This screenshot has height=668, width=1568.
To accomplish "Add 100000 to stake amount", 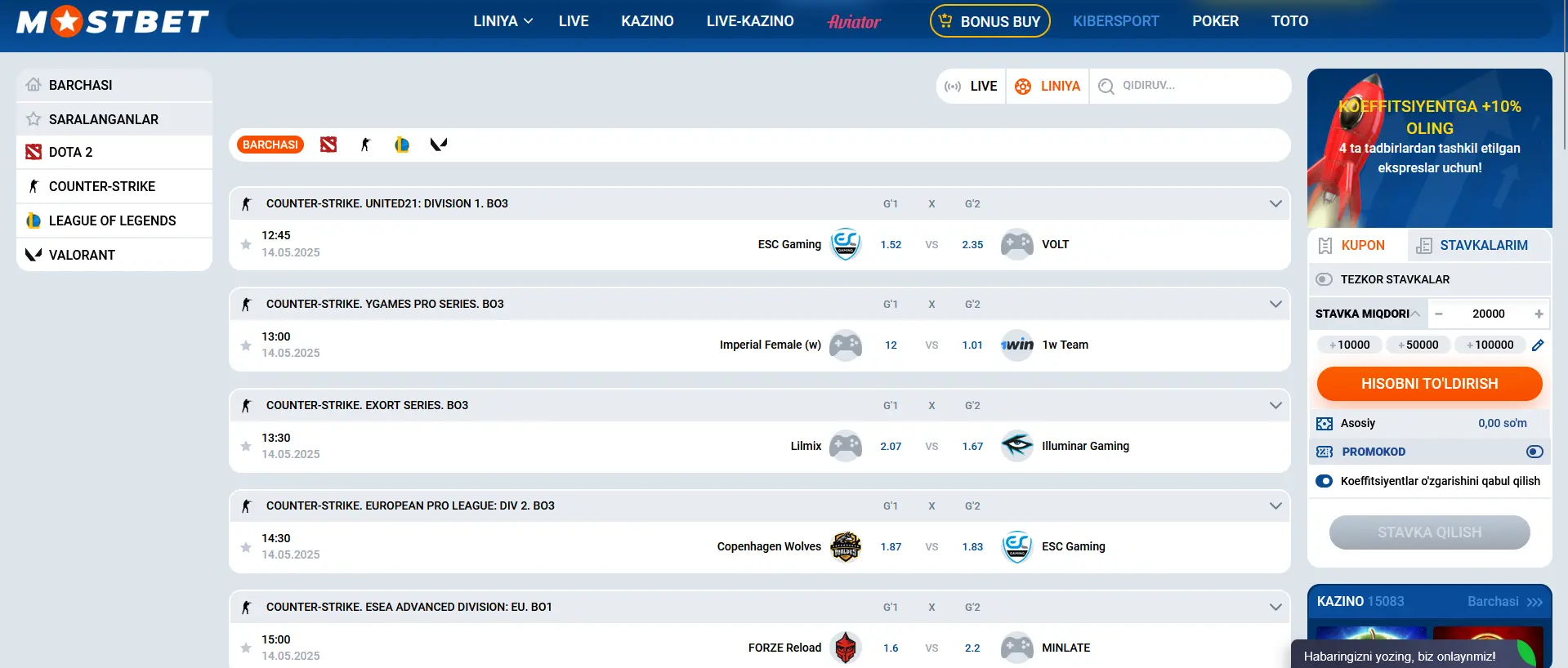I will pyautogui.click(x=1490, y=345).
